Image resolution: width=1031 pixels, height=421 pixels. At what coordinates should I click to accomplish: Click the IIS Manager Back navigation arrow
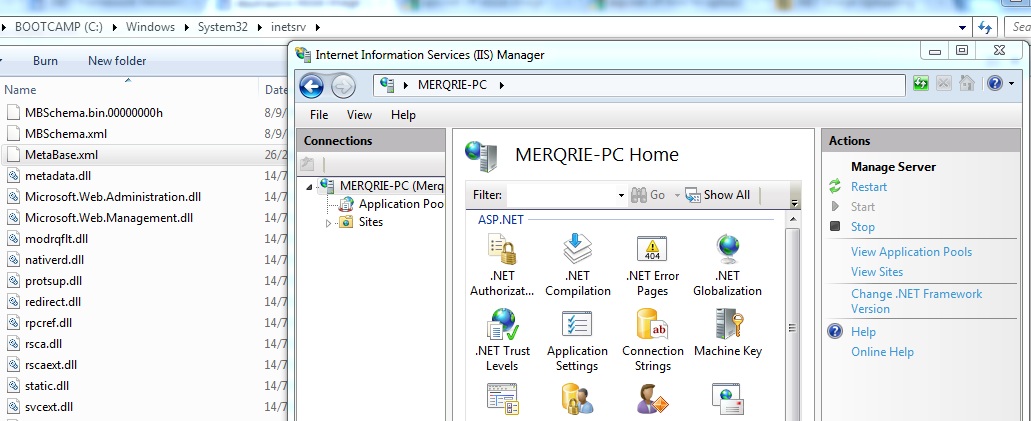coord(311,86)
